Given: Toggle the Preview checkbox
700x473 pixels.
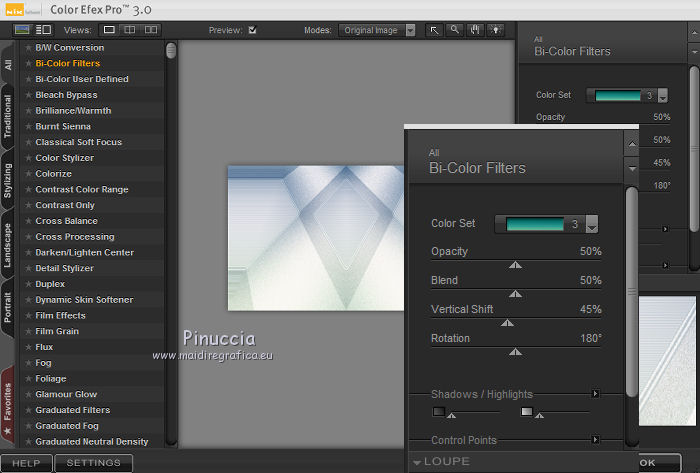Looking at the screenshot, I should pyautogui.click(x=252, y=30).
